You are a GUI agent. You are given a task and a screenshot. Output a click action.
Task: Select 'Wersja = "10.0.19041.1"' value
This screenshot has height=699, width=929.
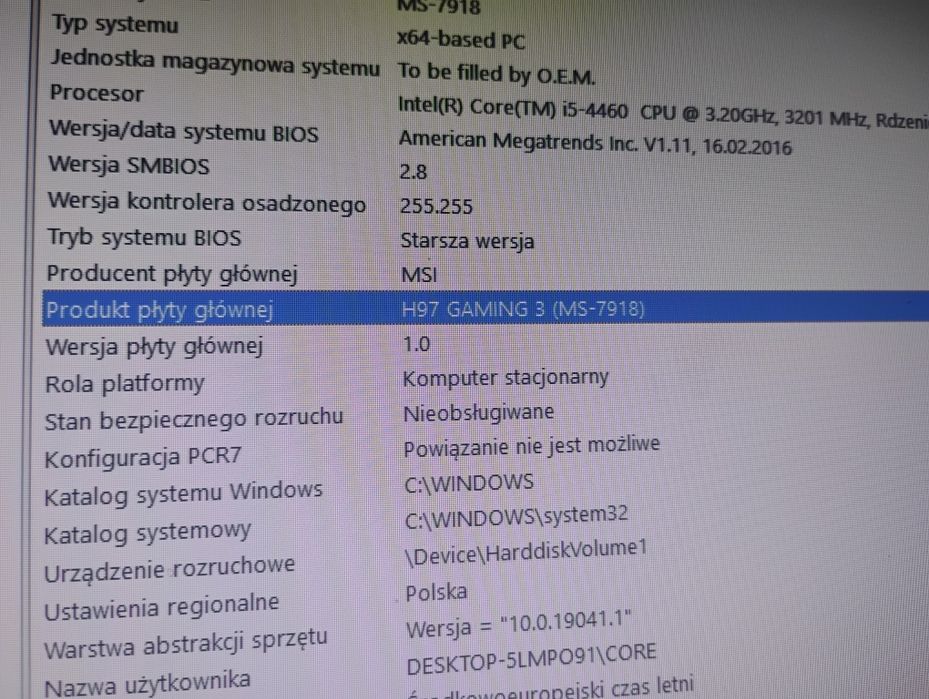pyautogui.click(x=518, y=625)
